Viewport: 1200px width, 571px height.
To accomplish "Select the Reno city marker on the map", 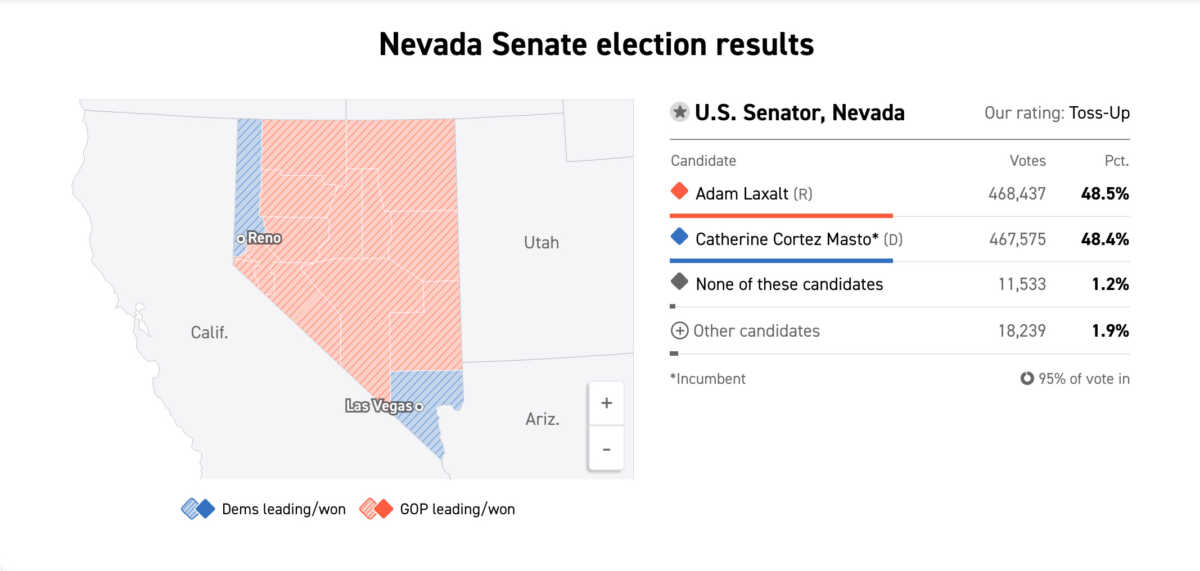I will tap(241, 239).
